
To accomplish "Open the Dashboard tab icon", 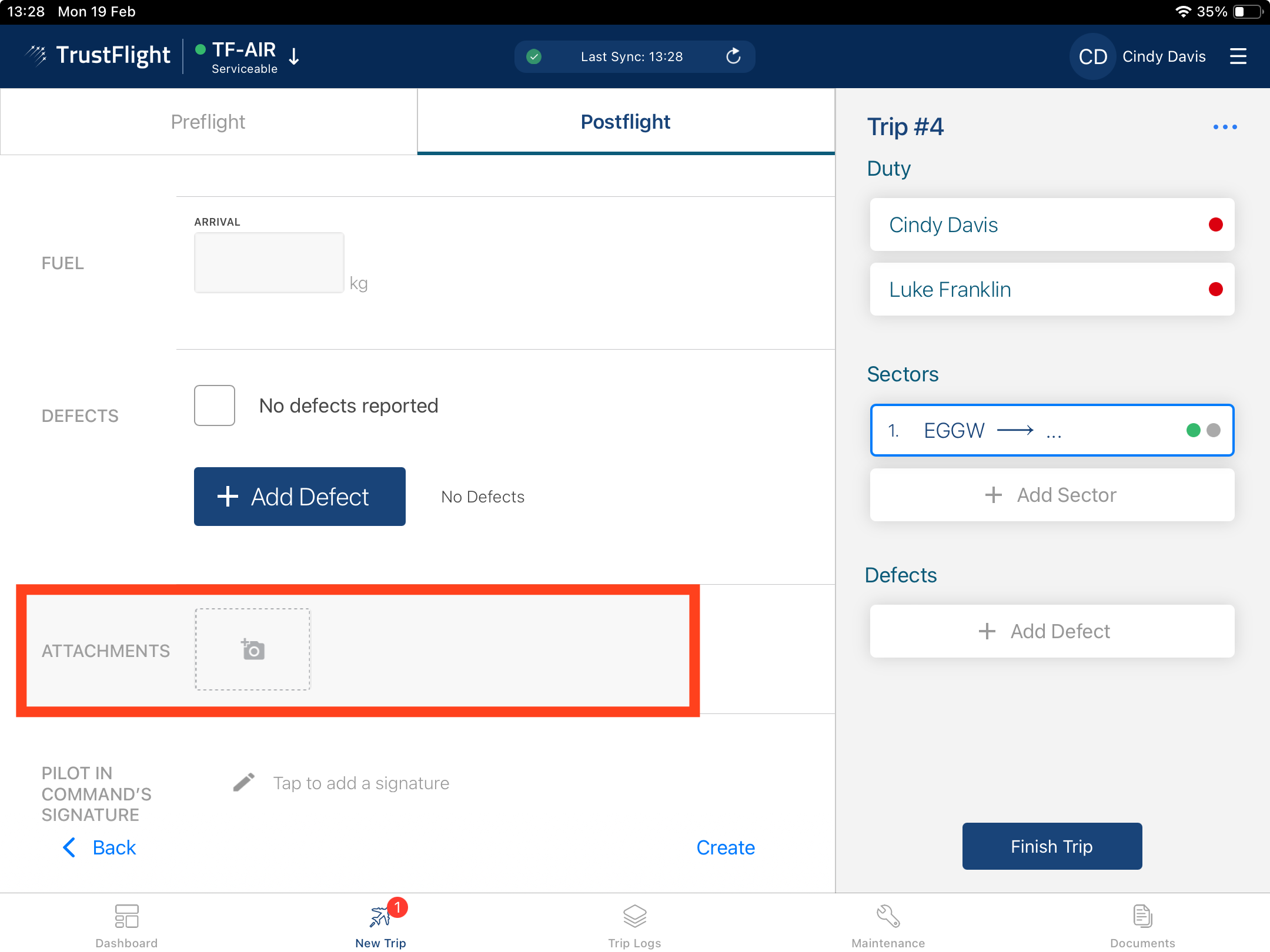I will point(126,917).
